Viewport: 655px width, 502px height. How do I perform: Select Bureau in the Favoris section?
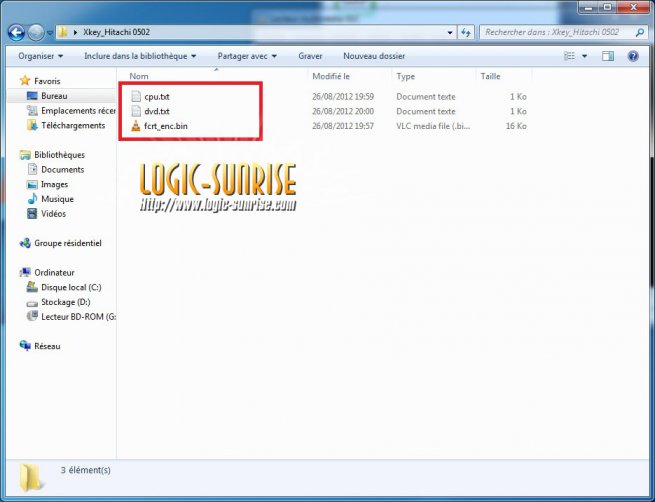(x=54, y=96)
